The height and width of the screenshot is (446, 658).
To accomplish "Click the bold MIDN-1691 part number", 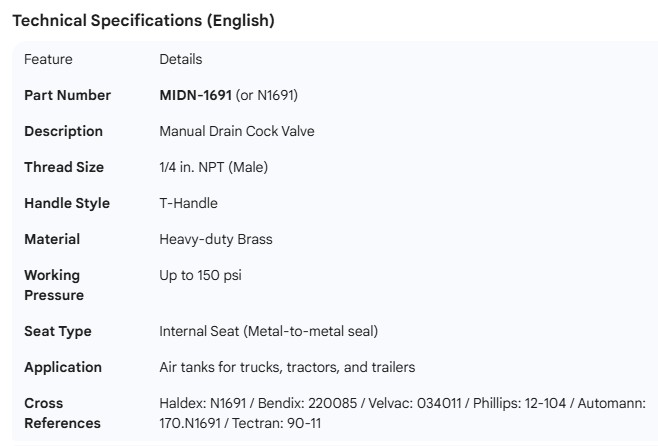I will click(x=196, y=95).
